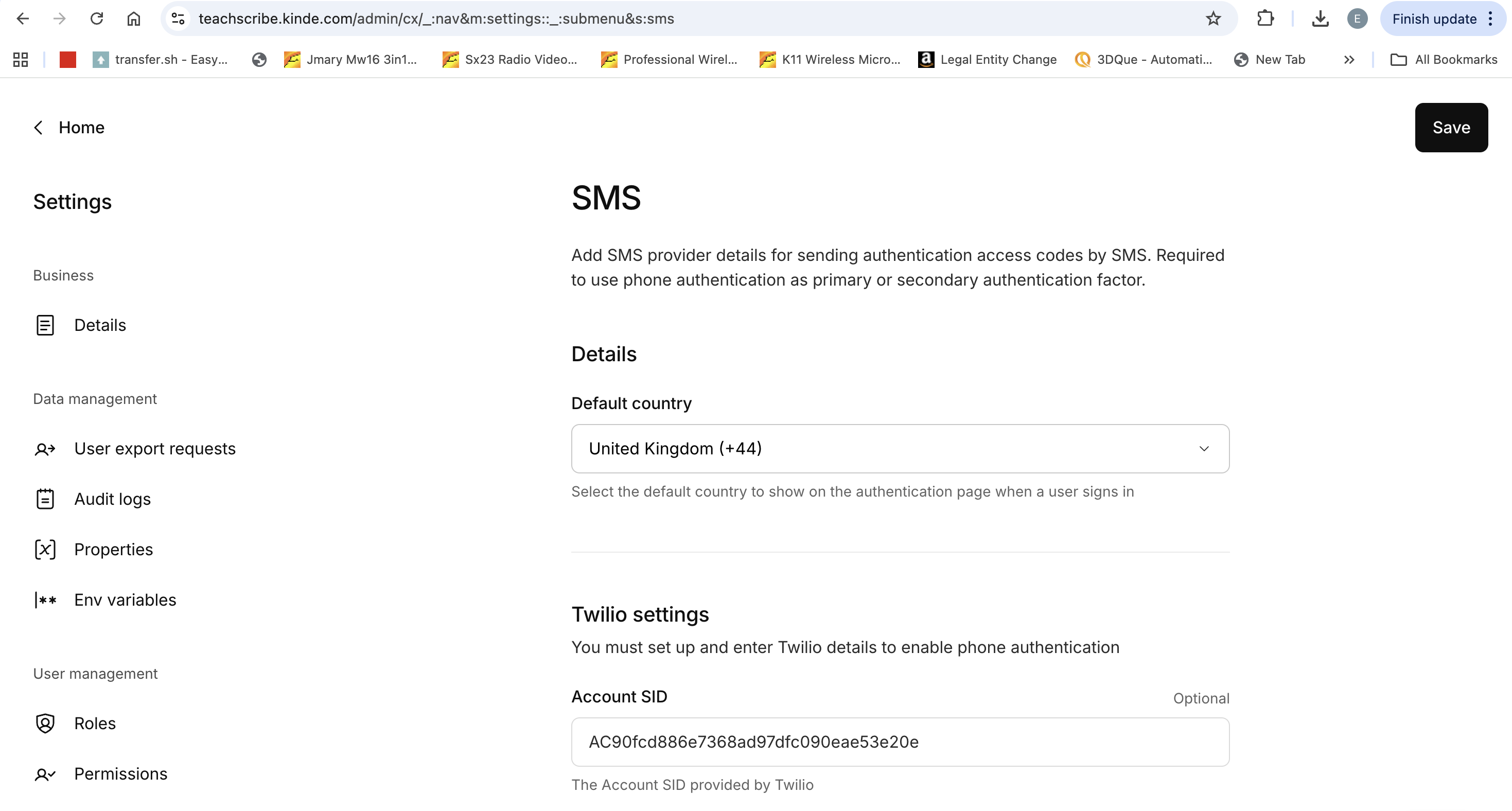Image resolution: width=1512 pixels, height=811 pixels.
Task: Open the Audit logs settings page
Action: (x=112, y=499)
